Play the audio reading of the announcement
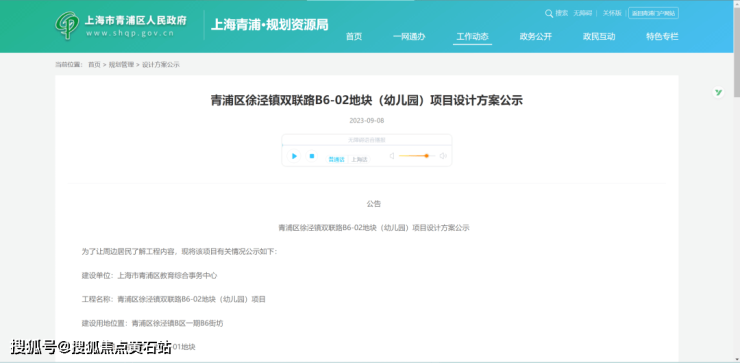Viewport: 740px width, 363px height. coord(294,156)
